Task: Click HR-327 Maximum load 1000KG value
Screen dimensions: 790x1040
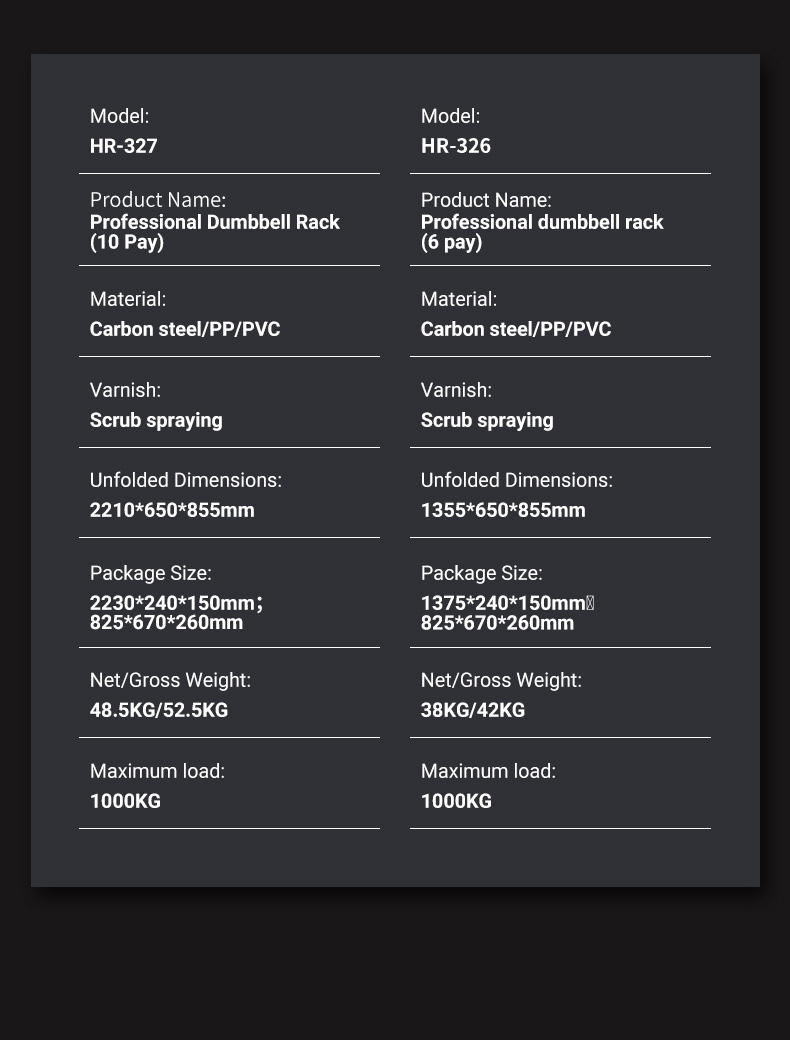Action: tap(125, 801)
